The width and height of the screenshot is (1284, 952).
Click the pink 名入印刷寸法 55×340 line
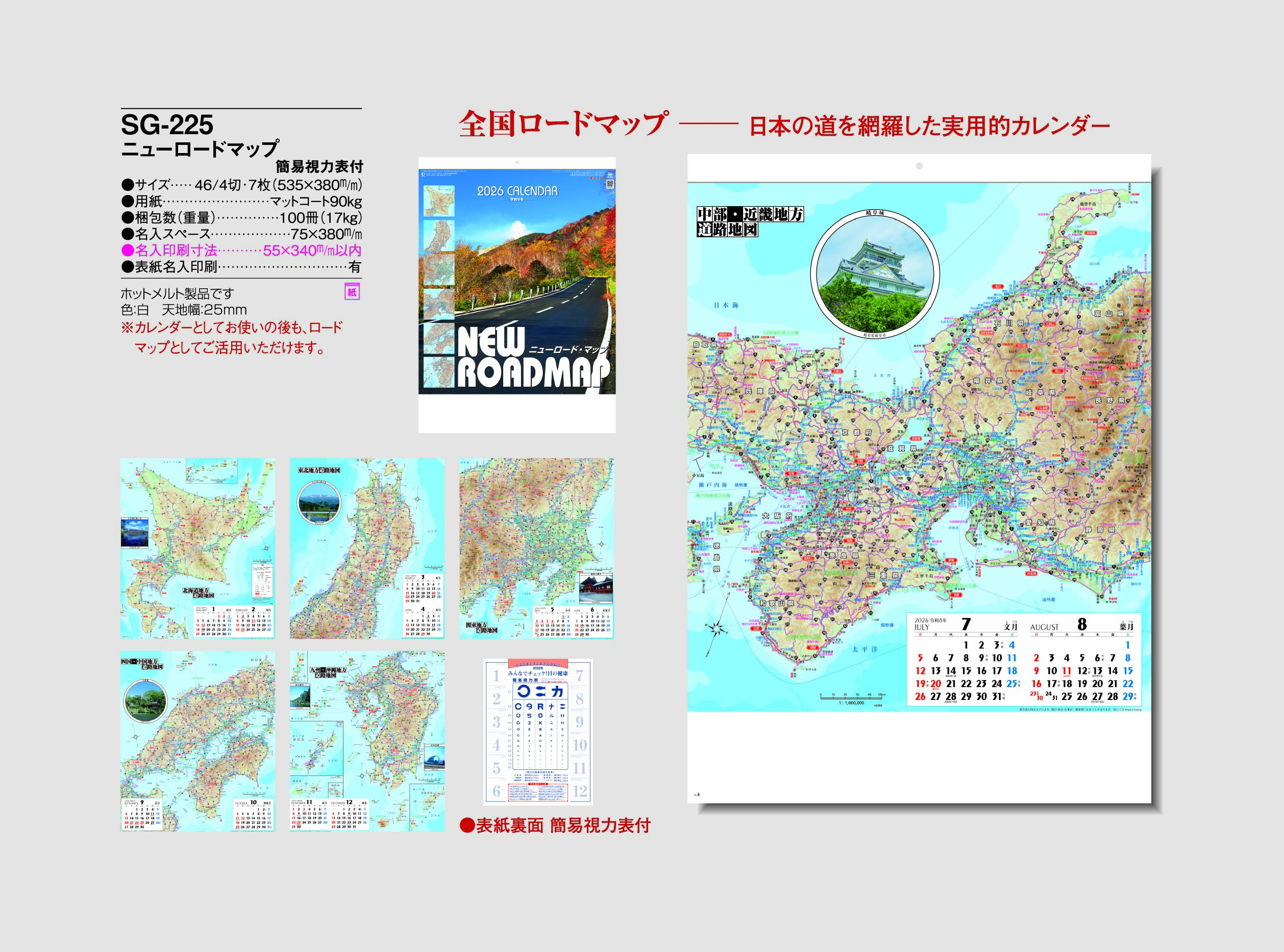pos(241,250)
